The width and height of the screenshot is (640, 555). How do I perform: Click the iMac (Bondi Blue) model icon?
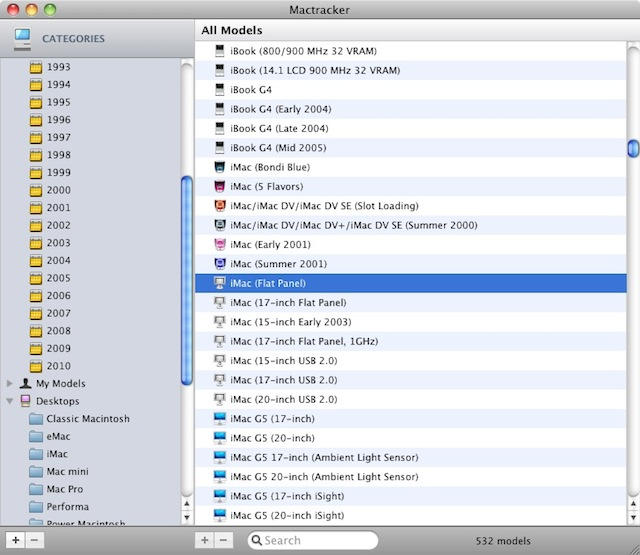pos(220,167)
